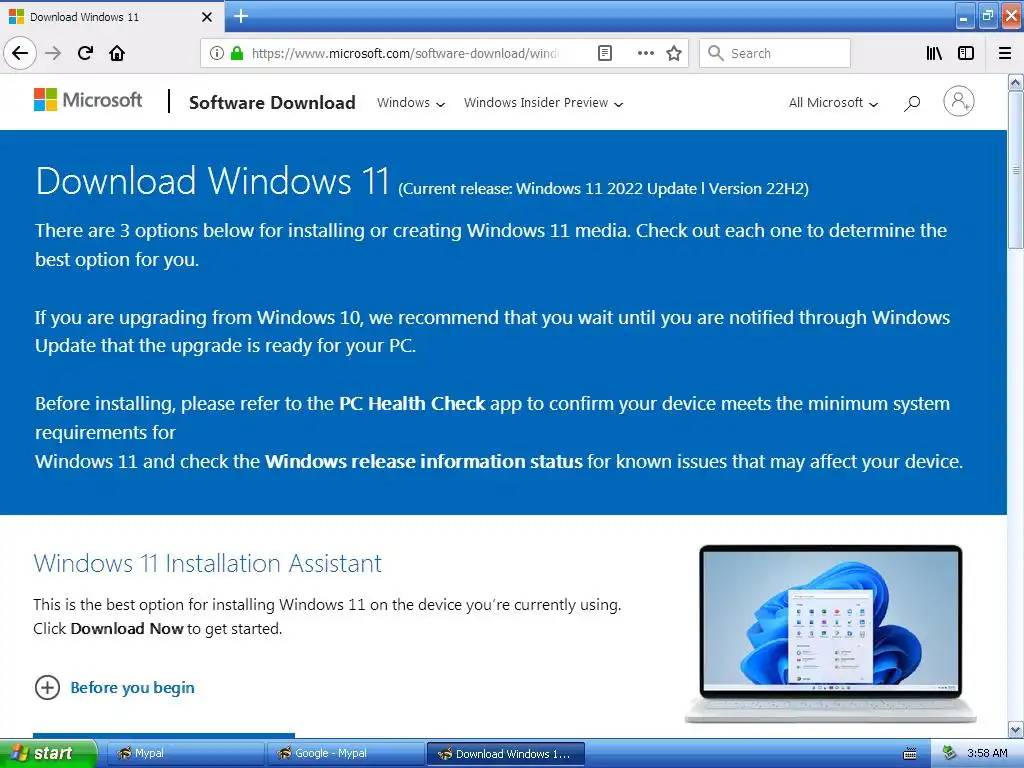The height and width of the screenshot is (768, 1024).
Task: Click the 3:58 AM clock
Action: [x=987, y=754]
